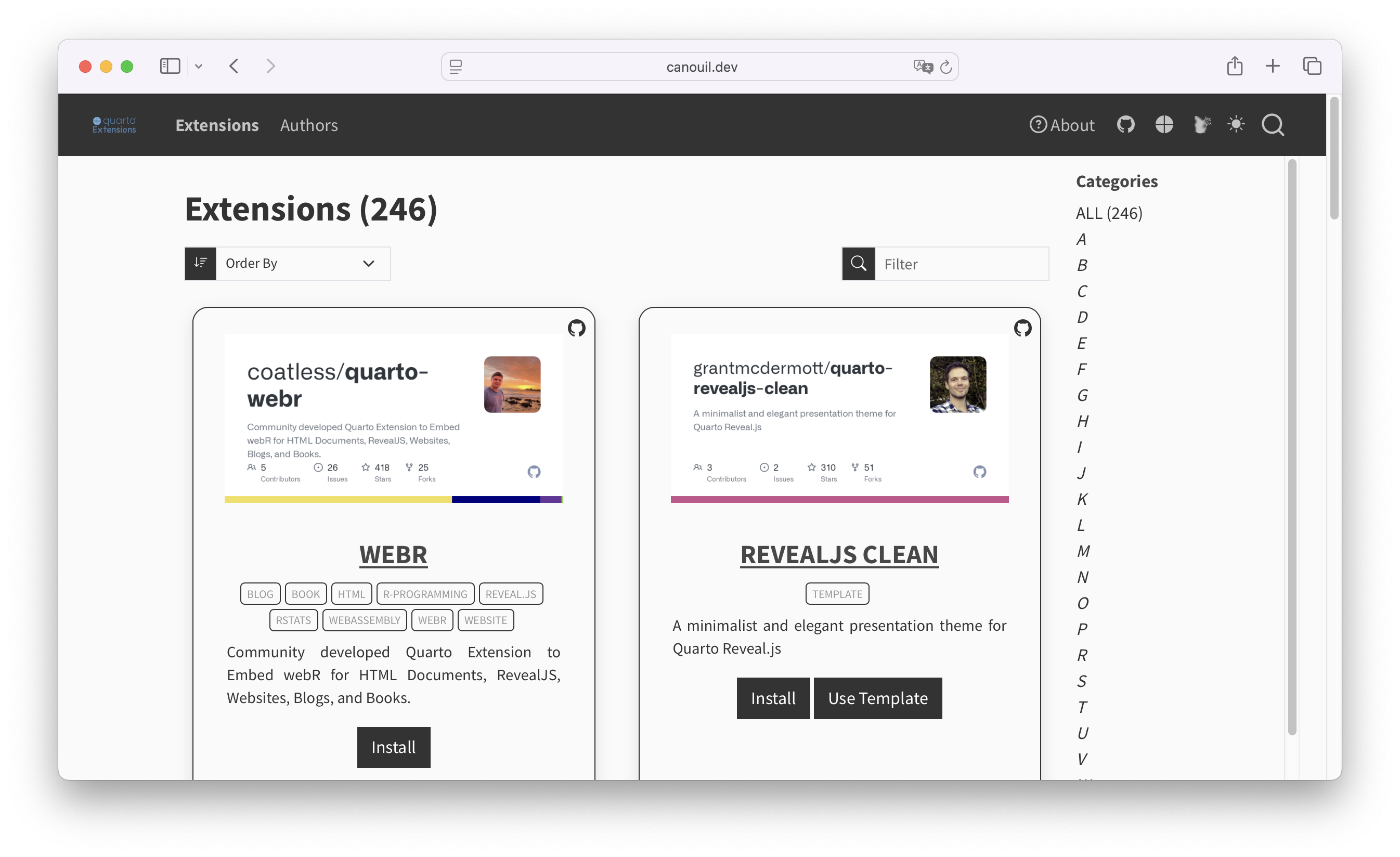Select category letter A
1400x857 pixels.
[1081, 239]
